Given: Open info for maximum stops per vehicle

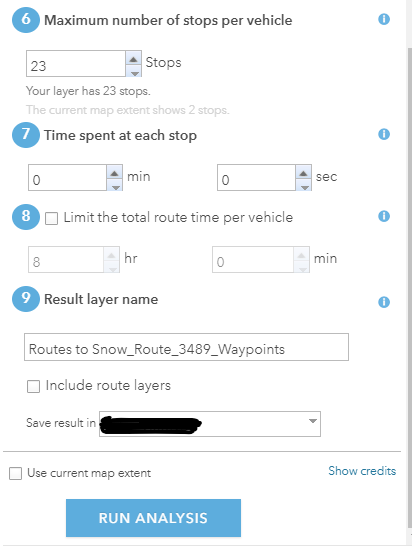Looking at the screenshot, I should [x=384, y=19].
